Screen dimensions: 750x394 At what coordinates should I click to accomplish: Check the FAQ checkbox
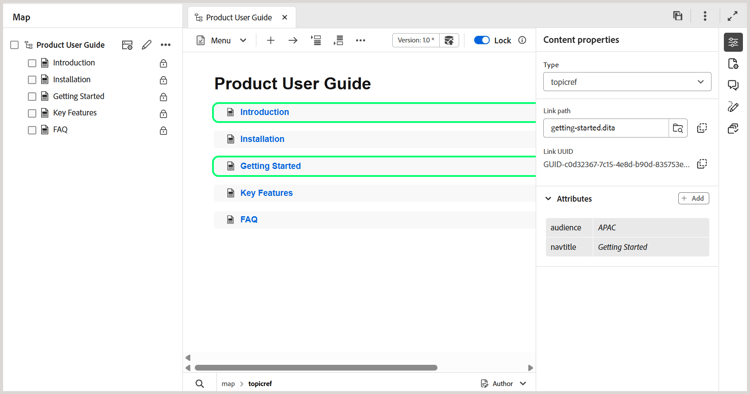pyautogui.click(x=32, y=130)
